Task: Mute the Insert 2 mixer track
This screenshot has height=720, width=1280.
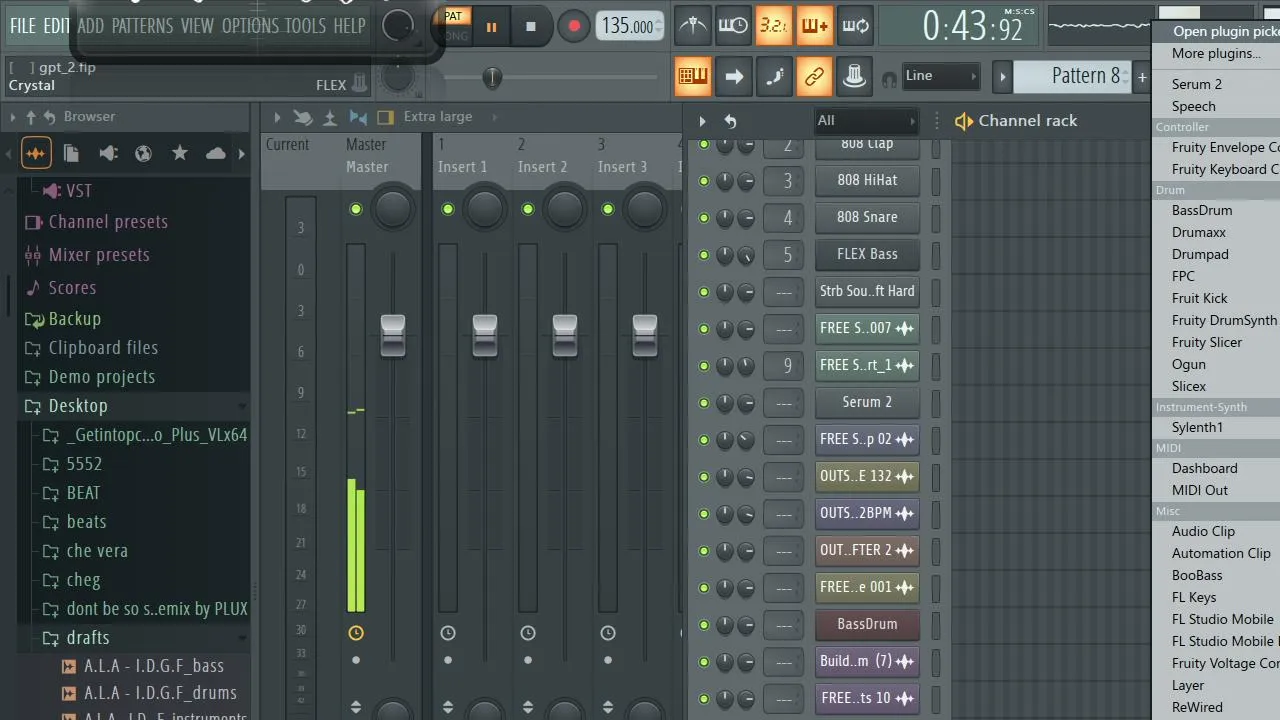Action: pos(528,209)
